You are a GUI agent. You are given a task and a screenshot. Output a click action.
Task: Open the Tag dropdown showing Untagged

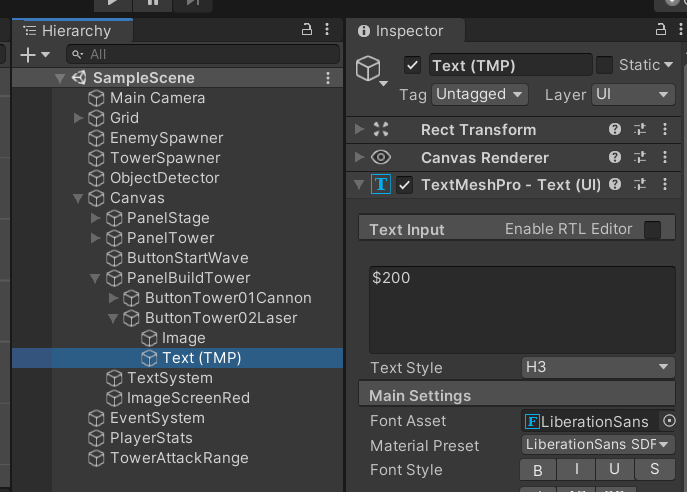tap(480, 95)
